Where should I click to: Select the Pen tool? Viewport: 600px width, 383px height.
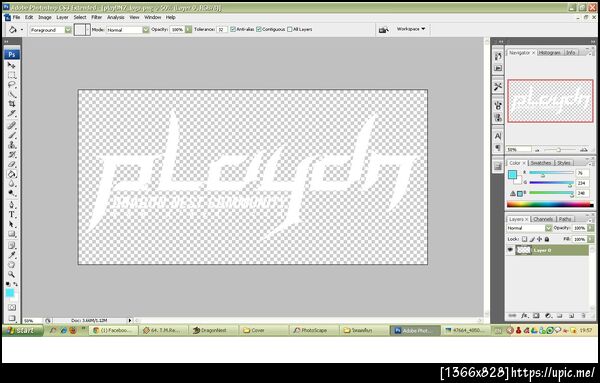(11, 205)
